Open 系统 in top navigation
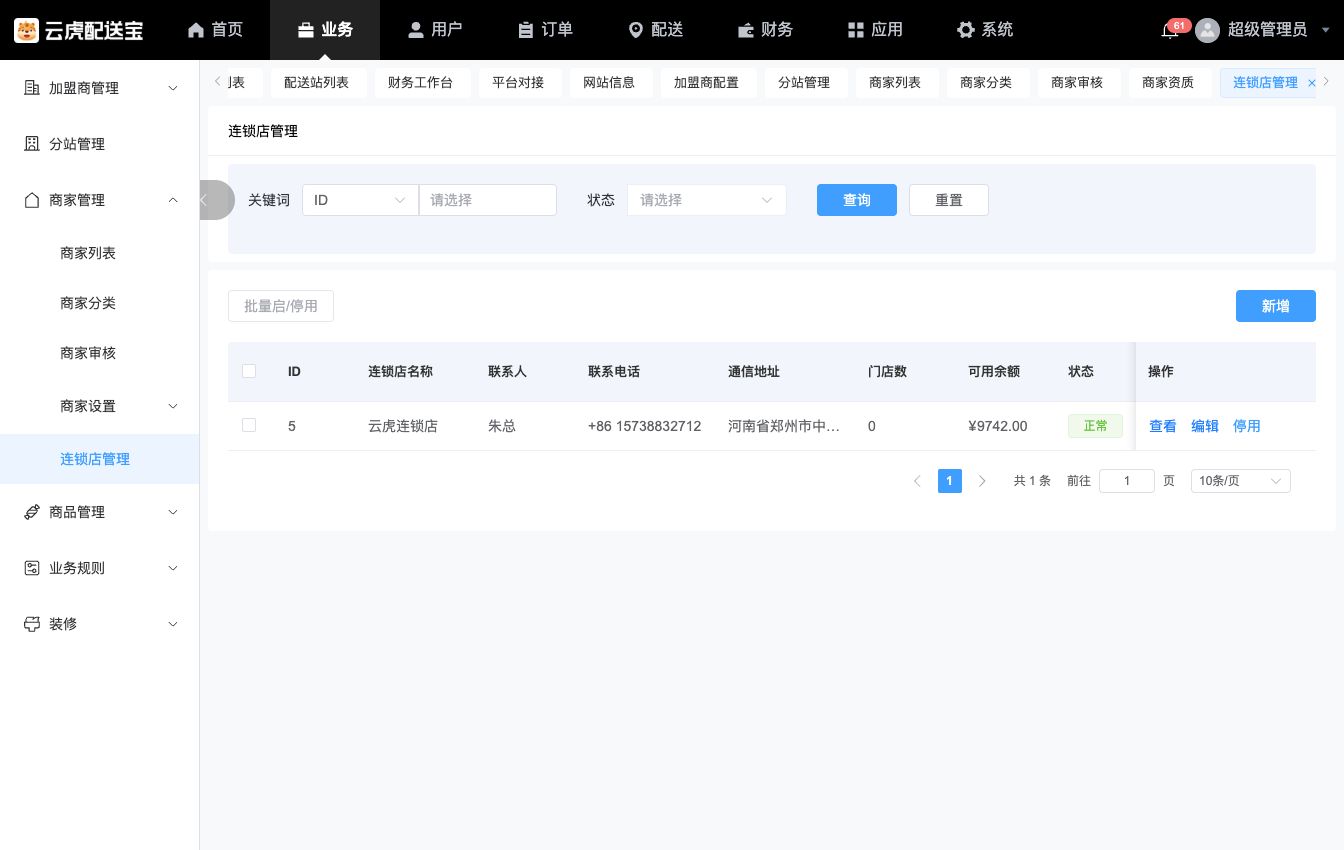1344x850 pixels. (985, 30)
